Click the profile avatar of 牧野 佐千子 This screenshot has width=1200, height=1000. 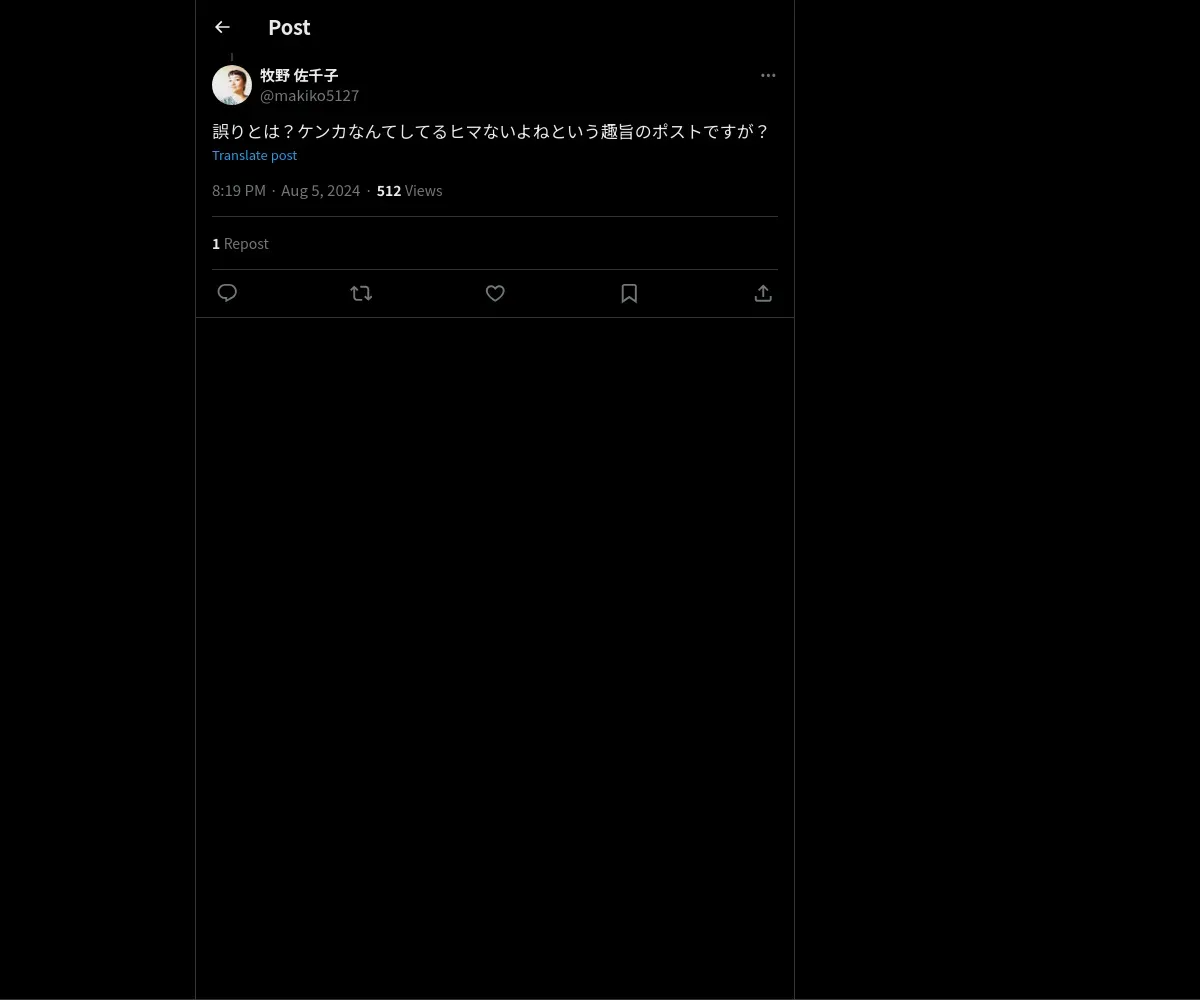click(232, 85)
